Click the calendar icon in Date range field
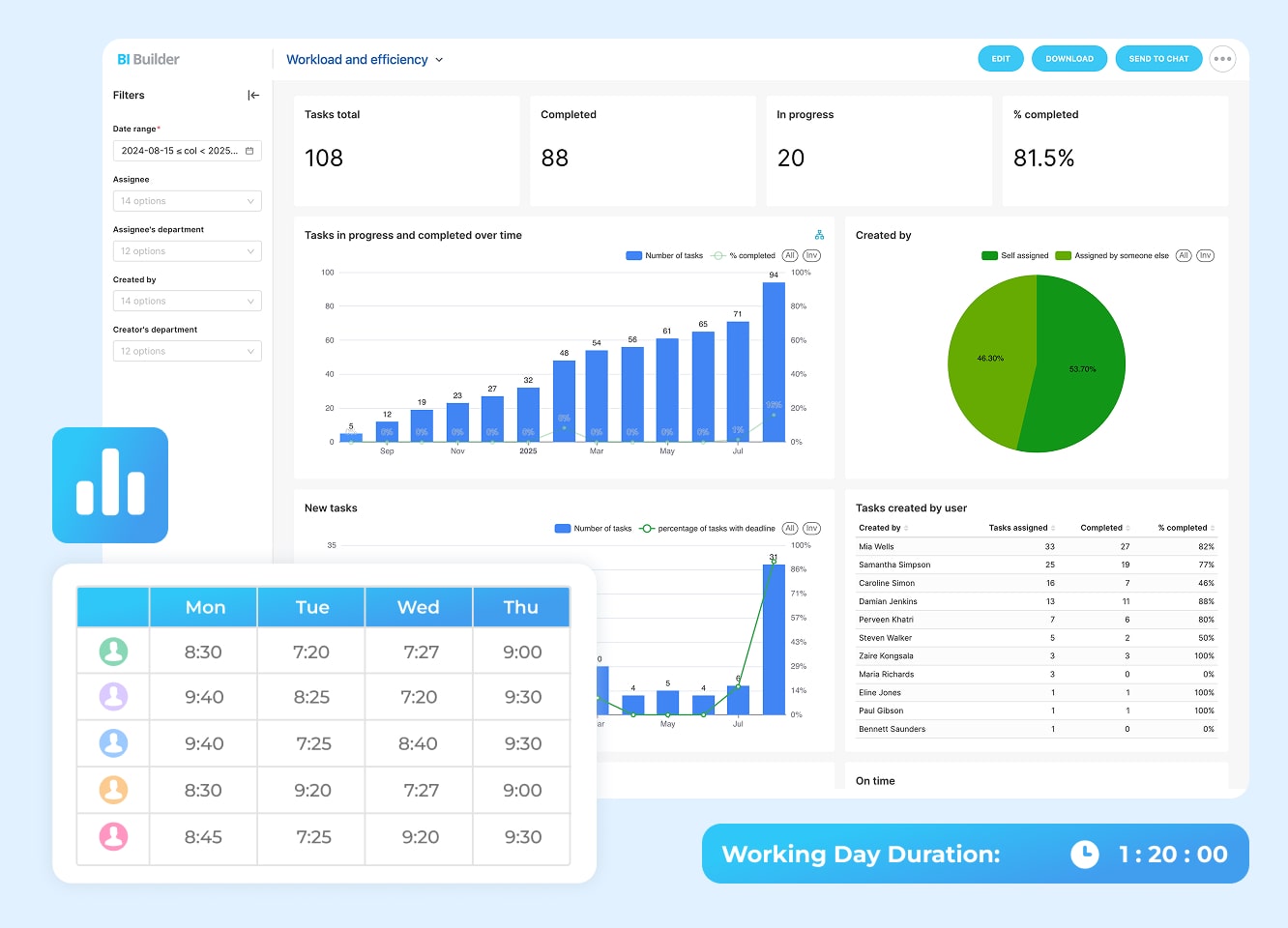Viewport: 1288px width, 928px height. point(249,151)
